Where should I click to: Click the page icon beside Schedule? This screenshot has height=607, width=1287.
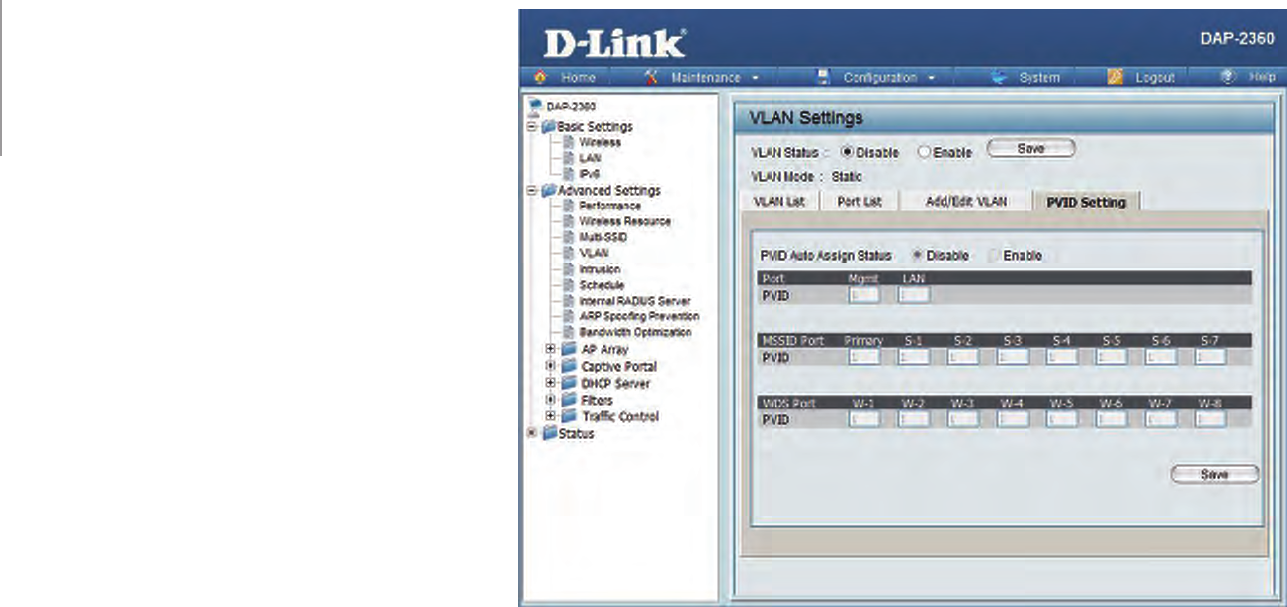[570, 285]
